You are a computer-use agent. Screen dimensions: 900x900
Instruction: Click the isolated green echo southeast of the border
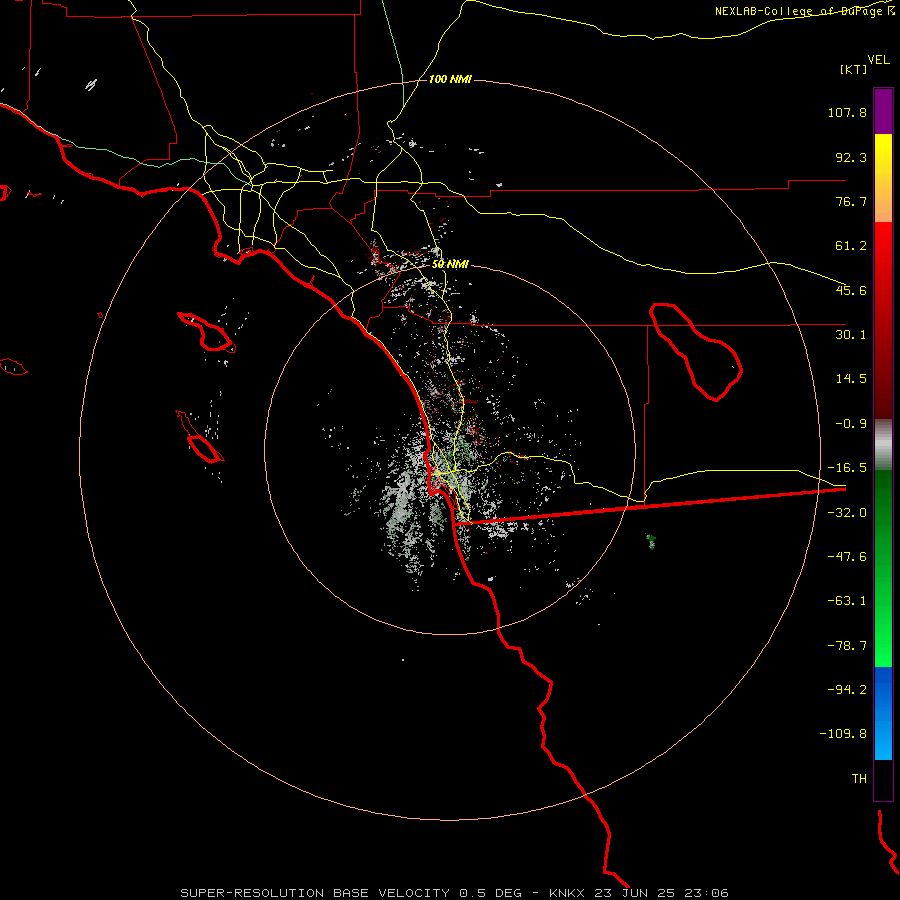[651, 541]
